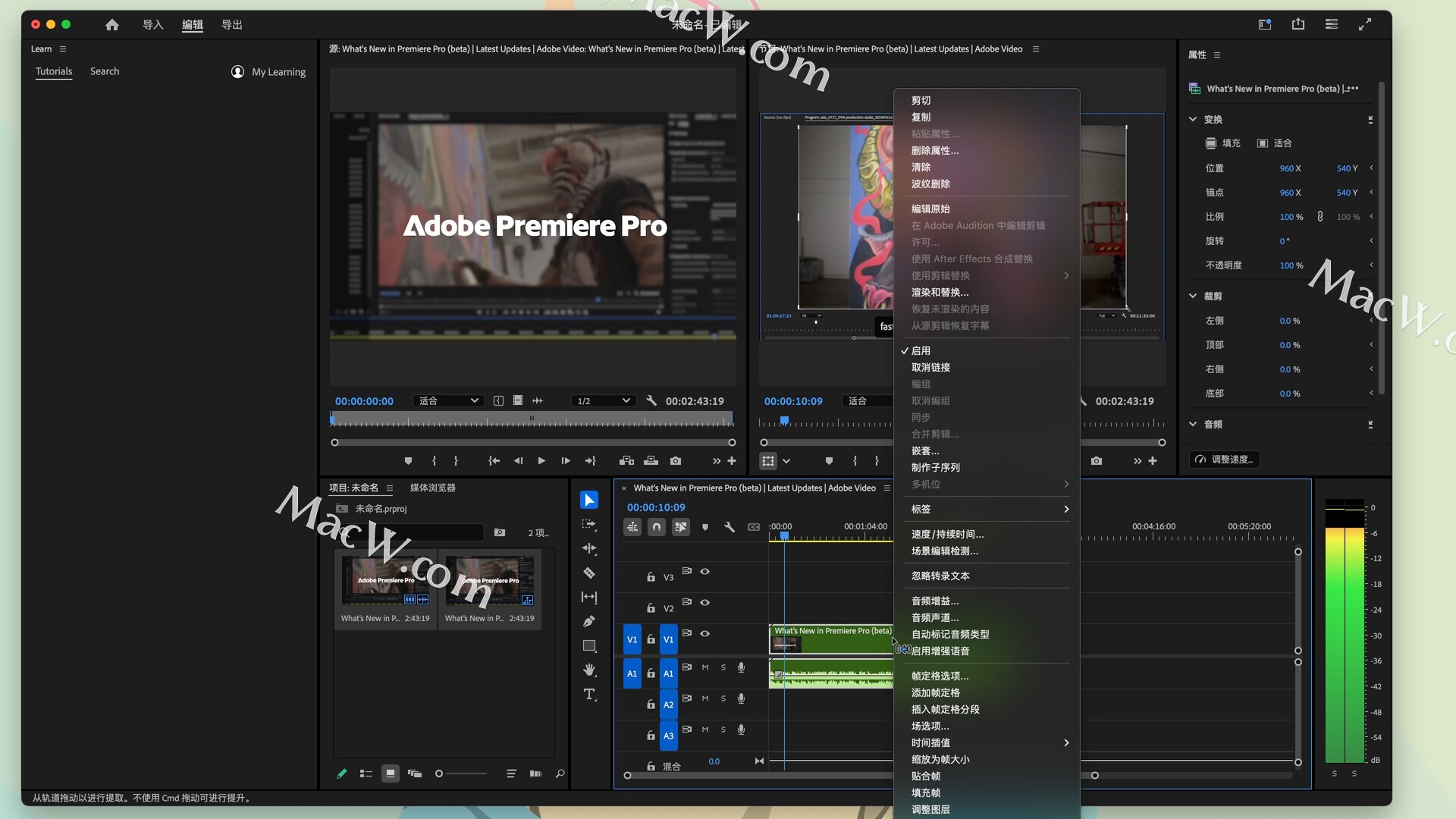This screenshot has width=1456, height=819.
Task: Select the V1 video clip on timeline
Action: 831,639
